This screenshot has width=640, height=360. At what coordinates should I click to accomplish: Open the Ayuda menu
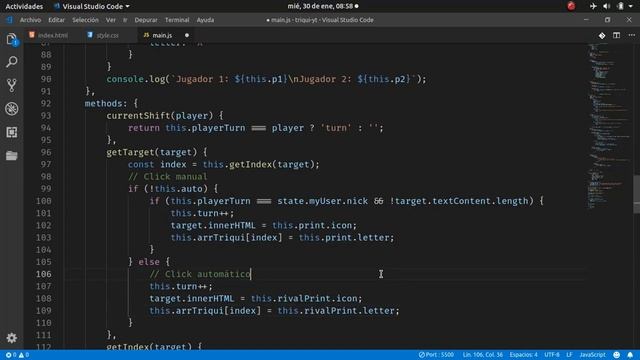point(205,20)
